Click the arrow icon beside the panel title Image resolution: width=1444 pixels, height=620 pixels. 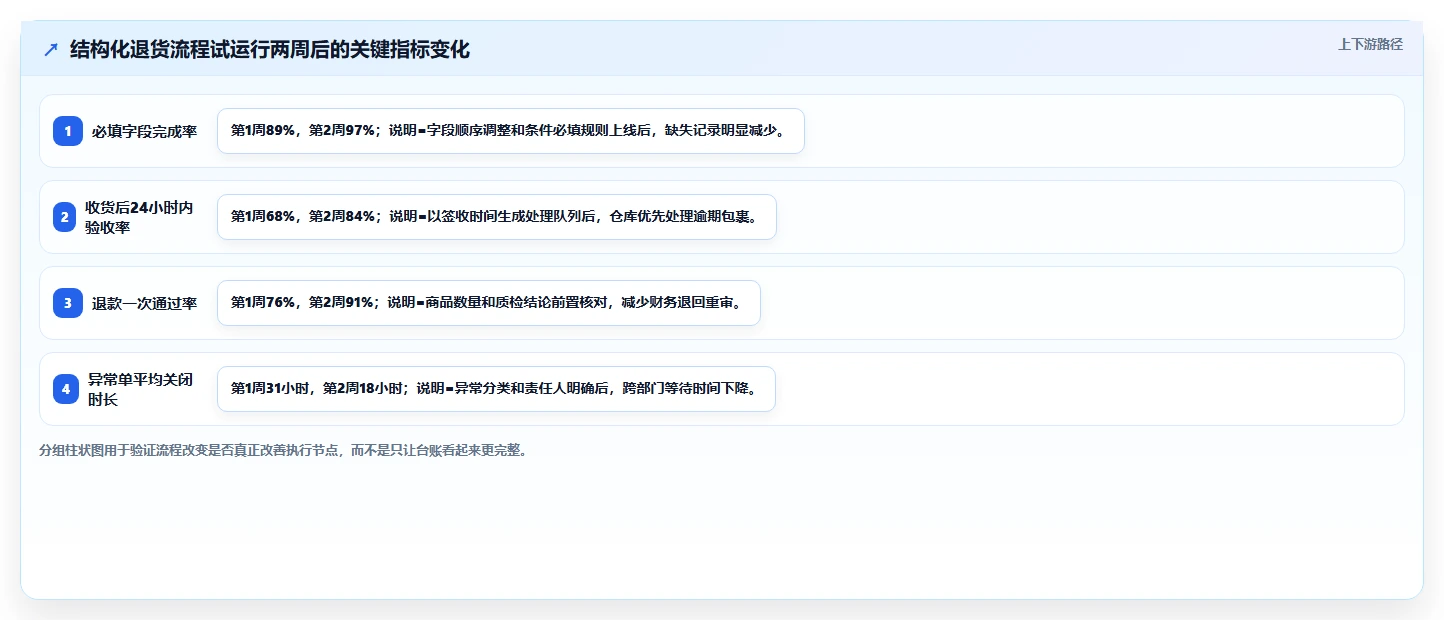coord(51,50)
